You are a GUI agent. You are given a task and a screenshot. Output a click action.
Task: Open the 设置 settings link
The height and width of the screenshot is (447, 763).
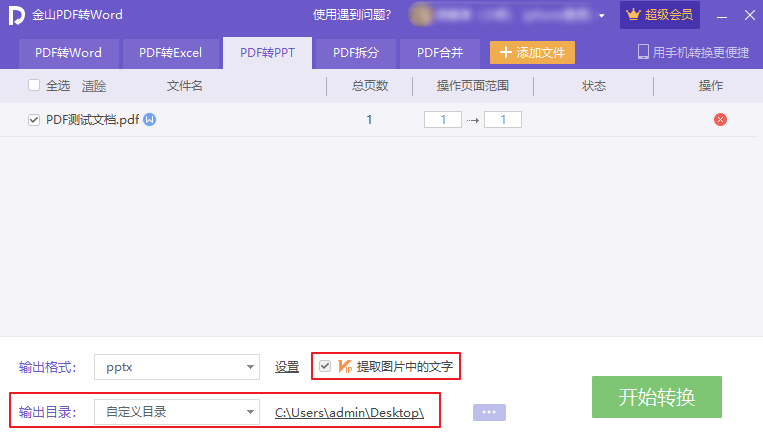point(287,367)
